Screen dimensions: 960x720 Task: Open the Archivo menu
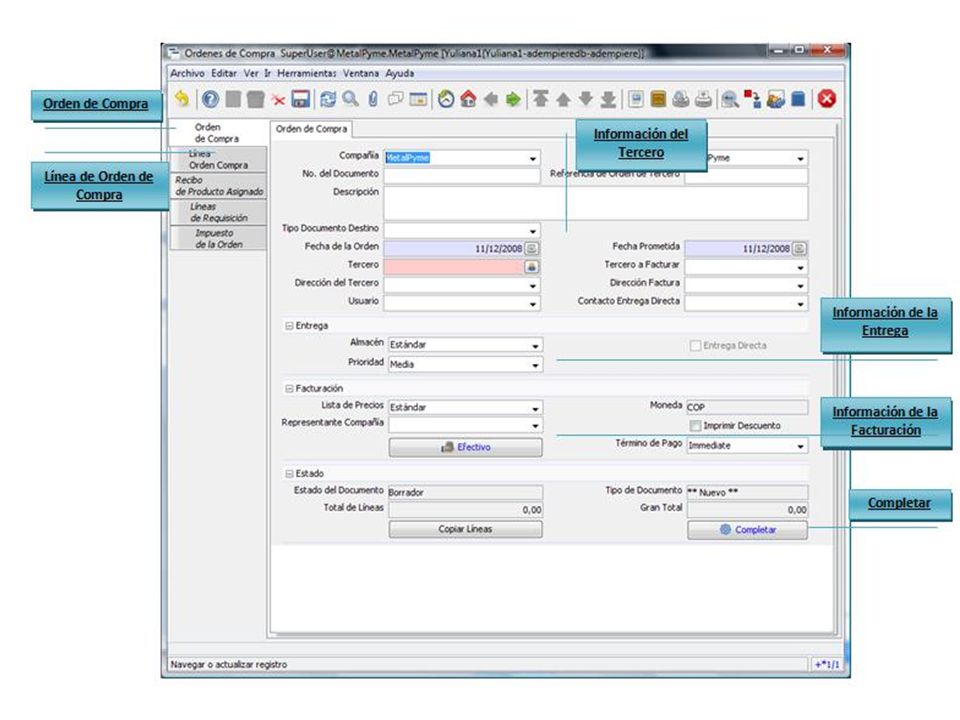pyautogui.click(x=187, y=73)
